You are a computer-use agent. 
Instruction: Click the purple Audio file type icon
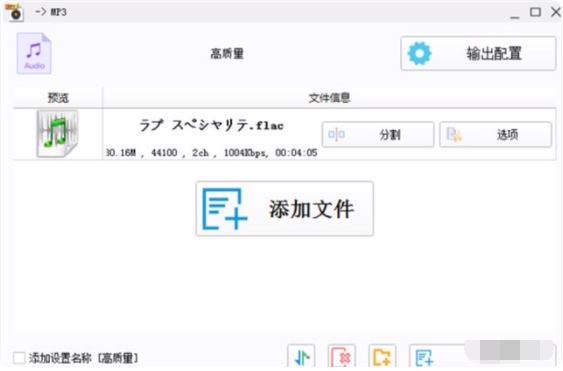pyautogui.click(x=34, y=53)
